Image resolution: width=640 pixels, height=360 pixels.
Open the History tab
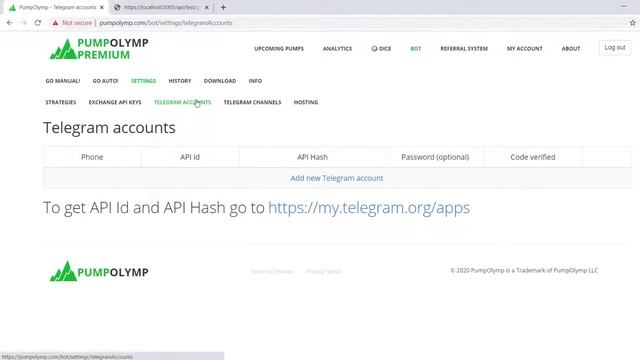click(180, 81)
